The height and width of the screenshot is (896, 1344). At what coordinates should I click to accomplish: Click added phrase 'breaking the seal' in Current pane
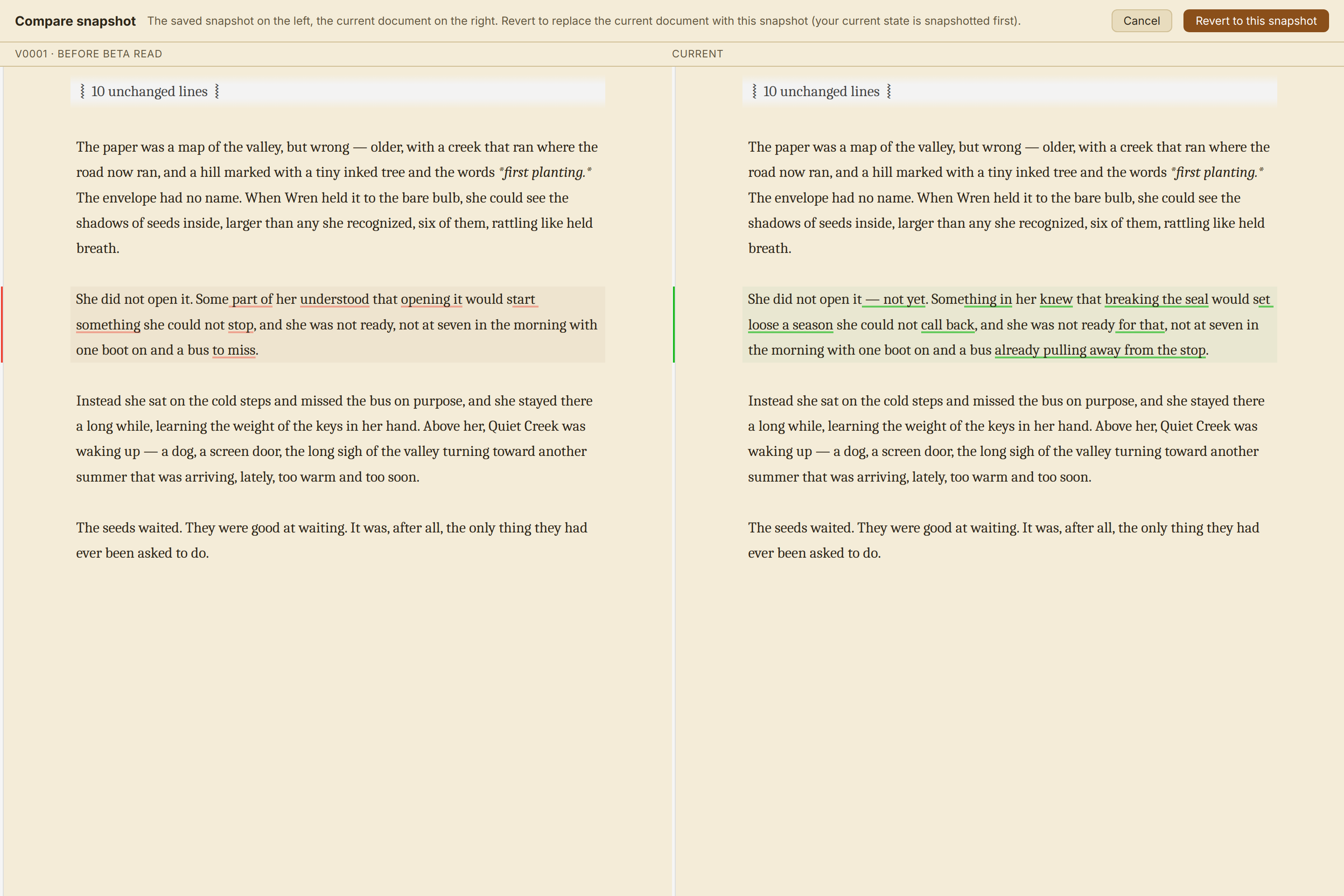click(1156, 300)
